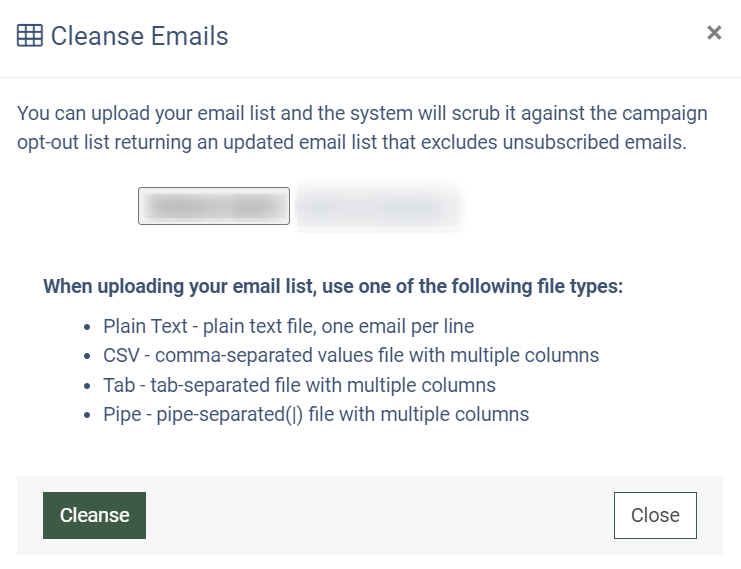The image size is (741, 569).
Task: Click the pipe symbol inside the parentheses
Action: [x=294, y=415]
